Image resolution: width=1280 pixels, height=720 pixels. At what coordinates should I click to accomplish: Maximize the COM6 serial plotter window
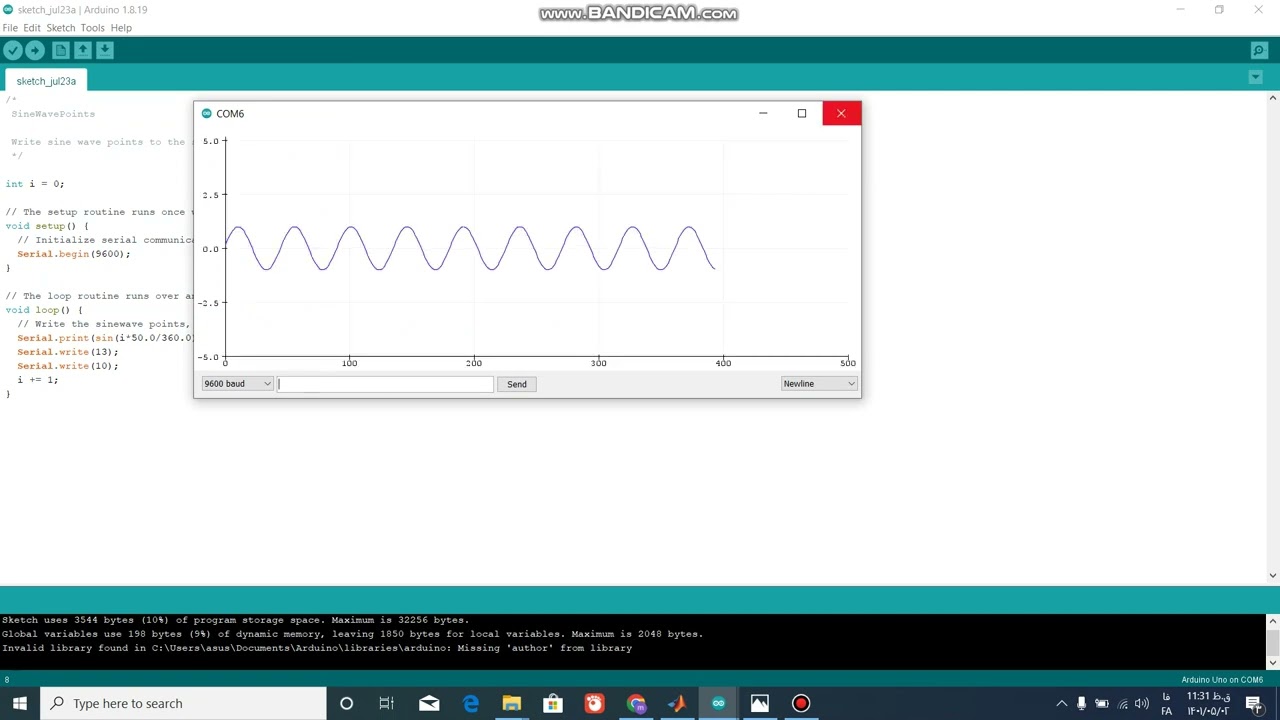point(802,113)
